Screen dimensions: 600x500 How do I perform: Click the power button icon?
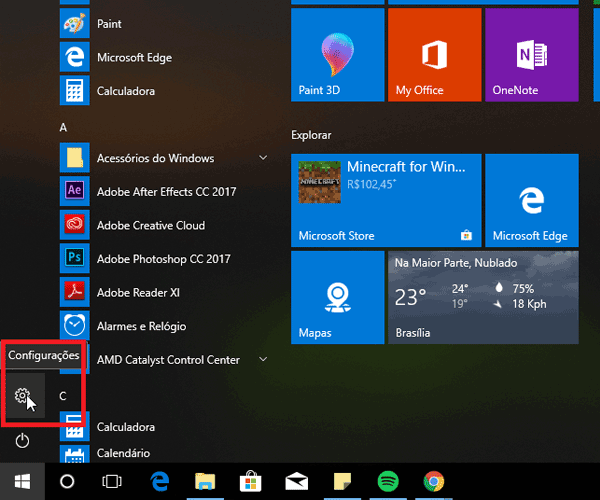pyautogui.click(x=22, y=440)
